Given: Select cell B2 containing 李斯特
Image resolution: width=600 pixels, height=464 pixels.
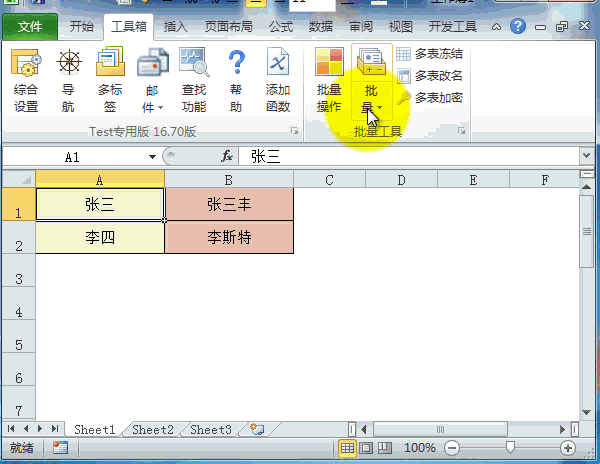Looking at the screenshot, I should tap(229, 238).
